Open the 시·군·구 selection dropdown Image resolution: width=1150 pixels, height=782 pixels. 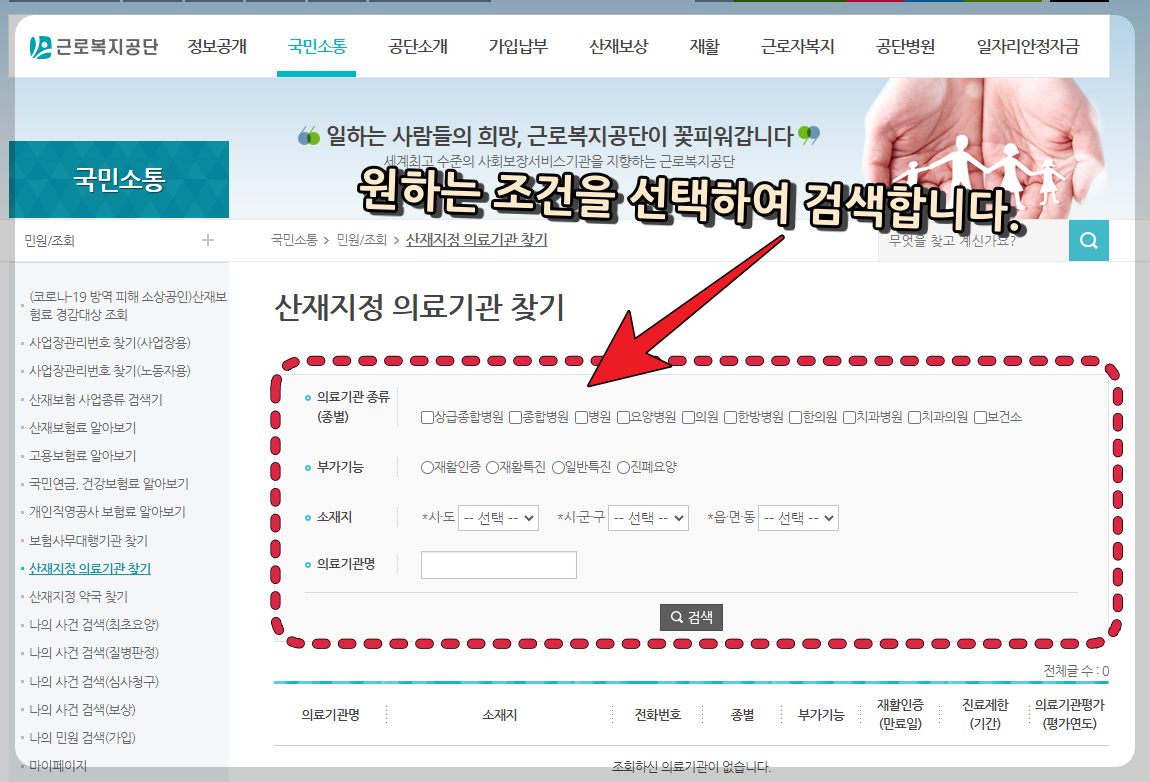point(648,518)
